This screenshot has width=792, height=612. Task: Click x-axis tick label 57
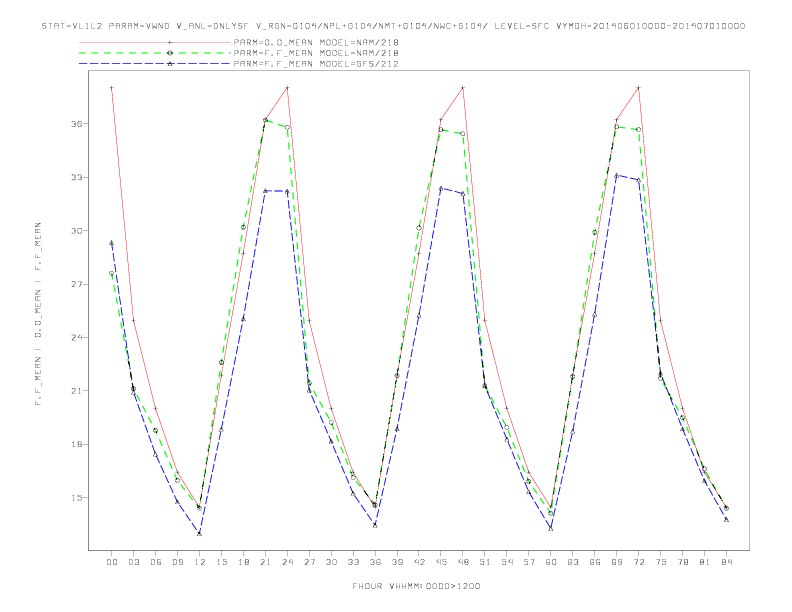tap(529, 562)
